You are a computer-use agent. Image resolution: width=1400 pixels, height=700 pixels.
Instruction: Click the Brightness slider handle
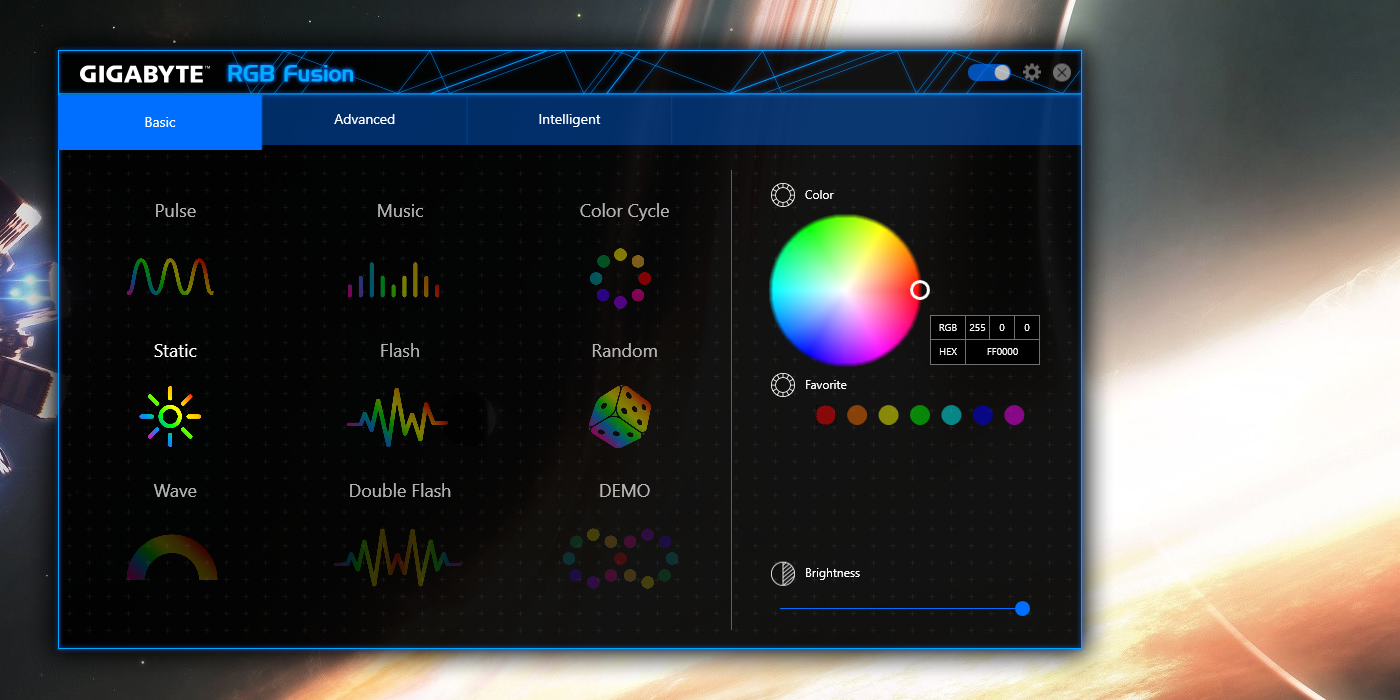(x=1022, y=608)
